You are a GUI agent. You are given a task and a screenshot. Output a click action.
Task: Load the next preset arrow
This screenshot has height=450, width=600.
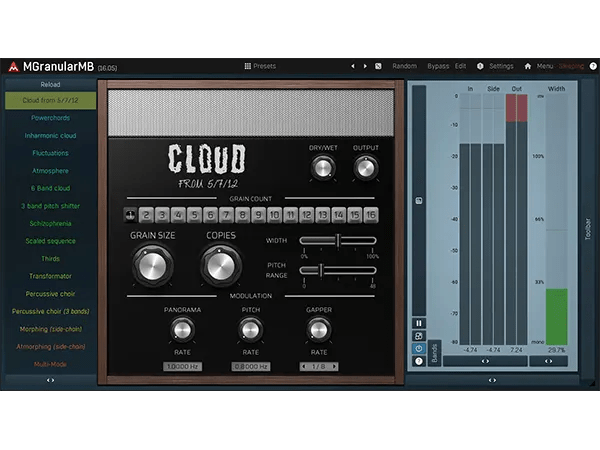pos(365,66)
